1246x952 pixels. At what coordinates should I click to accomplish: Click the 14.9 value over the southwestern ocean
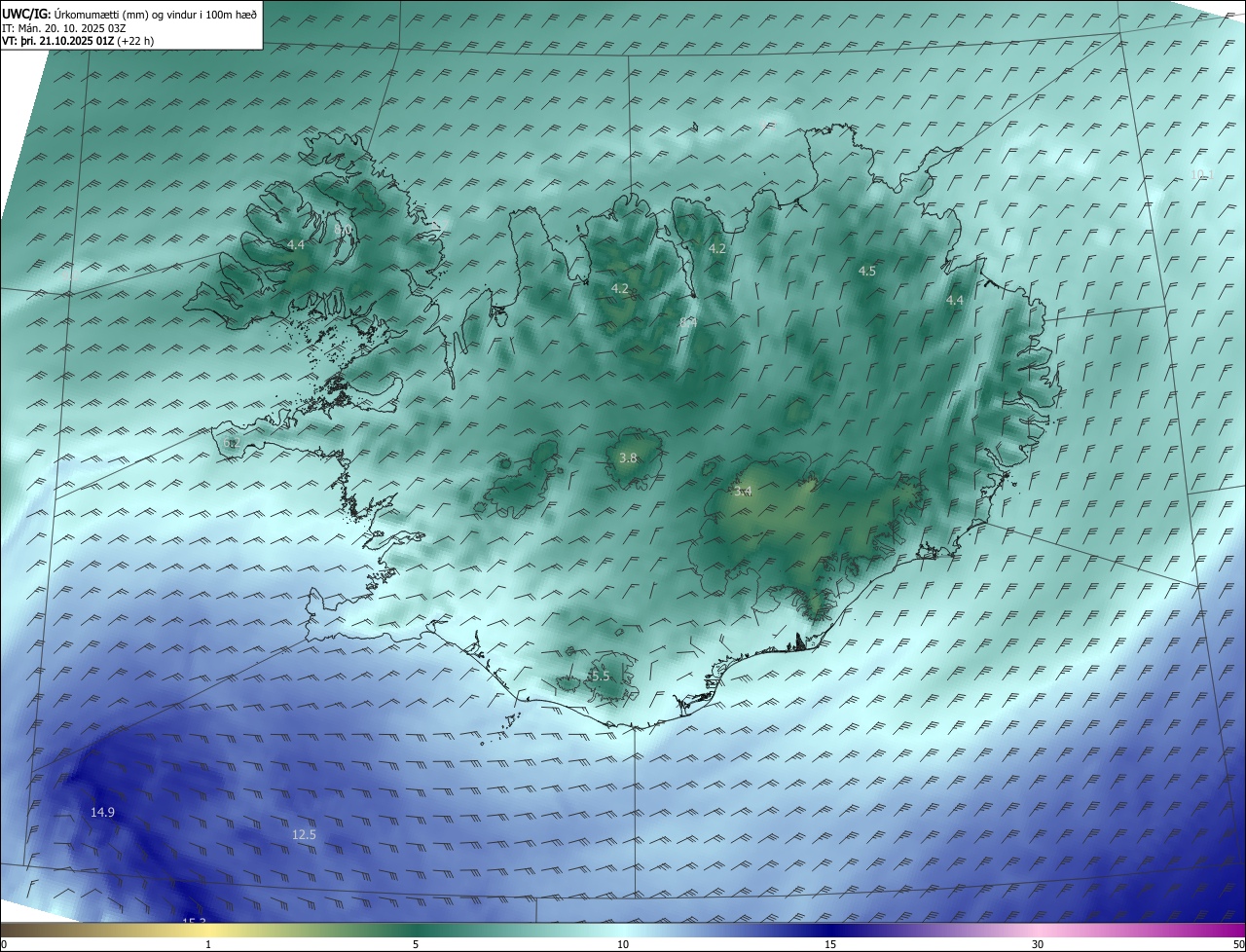tap(103, 812)
